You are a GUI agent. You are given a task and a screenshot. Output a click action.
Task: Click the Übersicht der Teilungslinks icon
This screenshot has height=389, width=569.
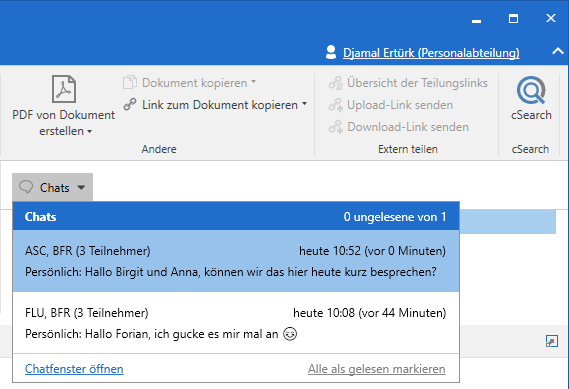click(336, 83)
